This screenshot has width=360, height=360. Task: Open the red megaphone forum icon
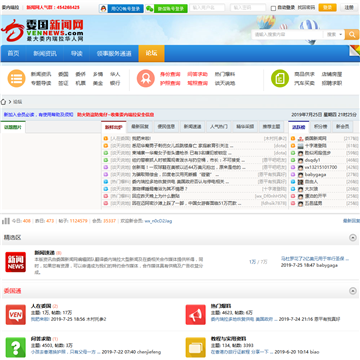point(196,315)
